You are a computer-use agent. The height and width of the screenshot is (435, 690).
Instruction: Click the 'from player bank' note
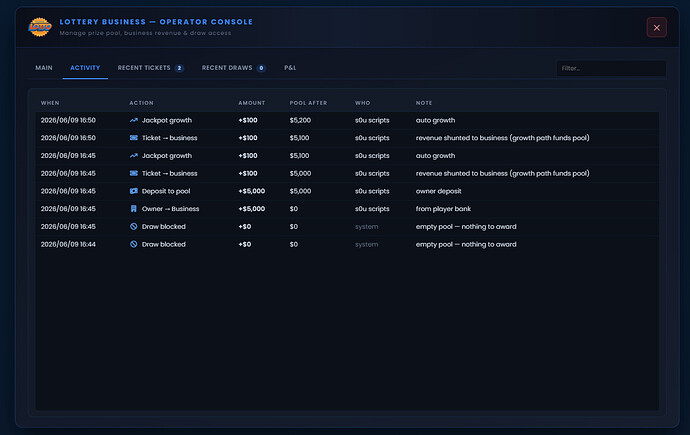coord(443,208)
